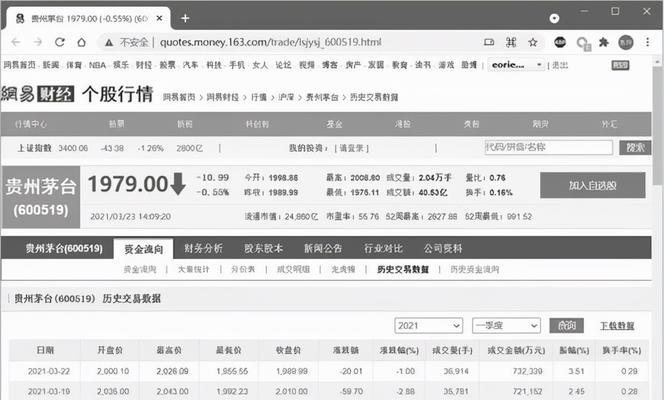Click the media indicator circle in title bar
The height and width of the screenshot is (400, 664).
[554, 18]
